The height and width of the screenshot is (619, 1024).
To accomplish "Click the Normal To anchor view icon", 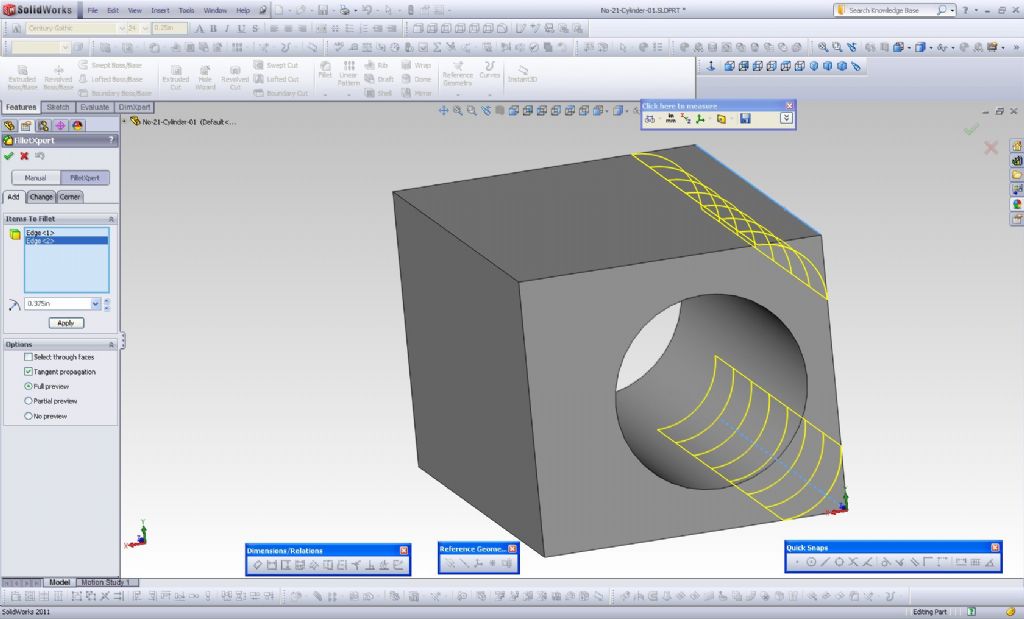I will coord(711,66).
